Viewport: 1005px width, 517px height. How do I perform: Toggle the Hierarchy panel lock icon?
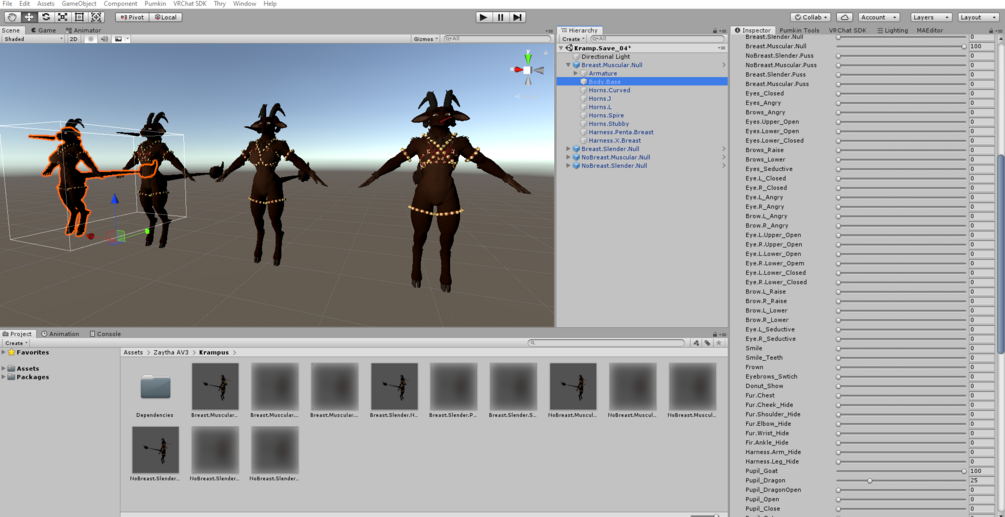click(x=715, y=30)
